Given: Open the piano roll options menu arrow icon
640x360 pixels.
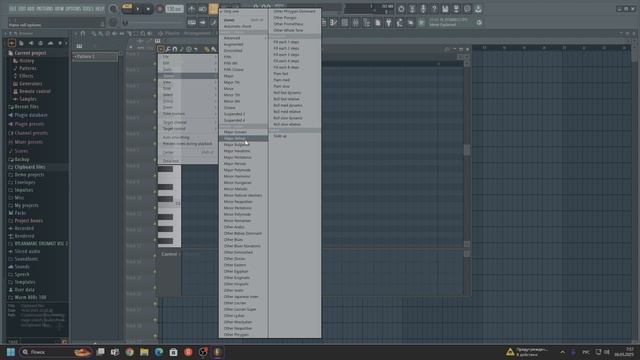Looking at the screenshot, I should tap(161, 49).
